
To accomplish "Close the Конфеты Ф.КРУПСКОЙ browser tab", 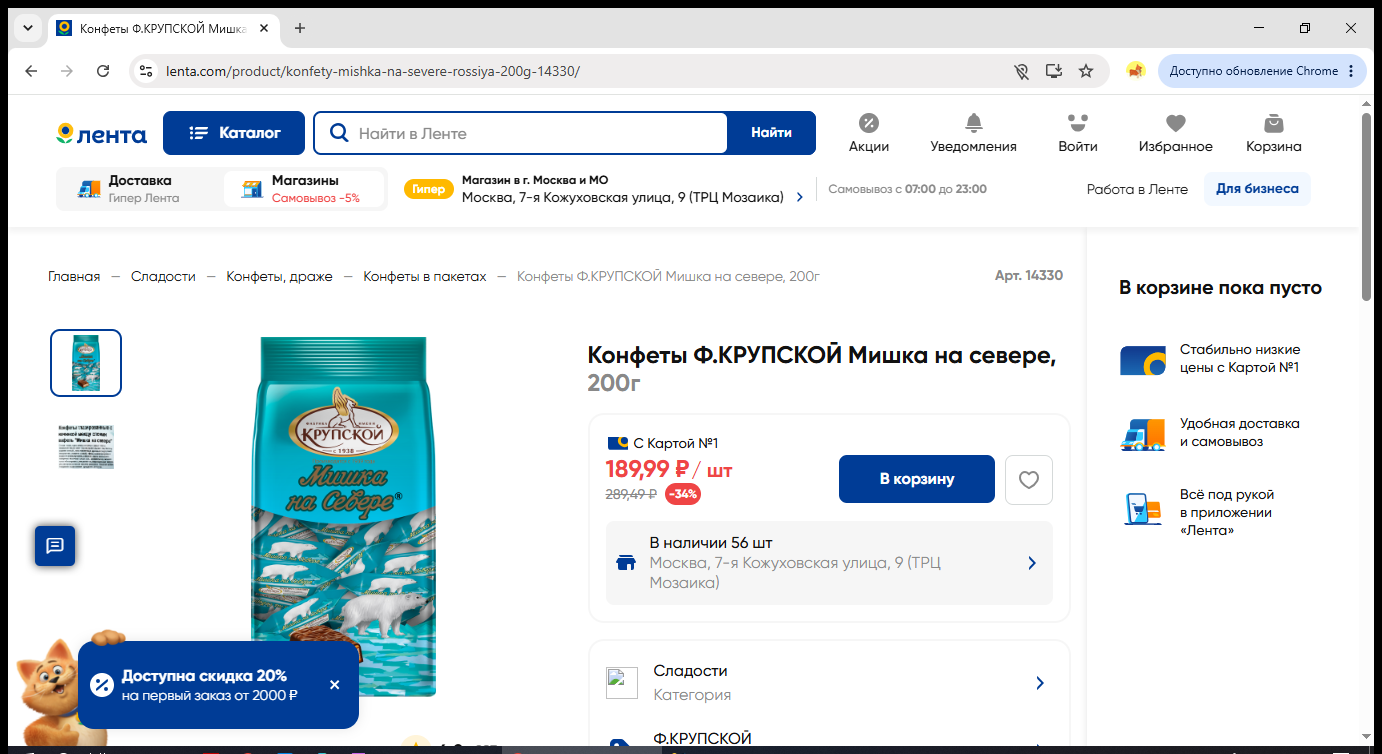I will click(x=264, y=28).
